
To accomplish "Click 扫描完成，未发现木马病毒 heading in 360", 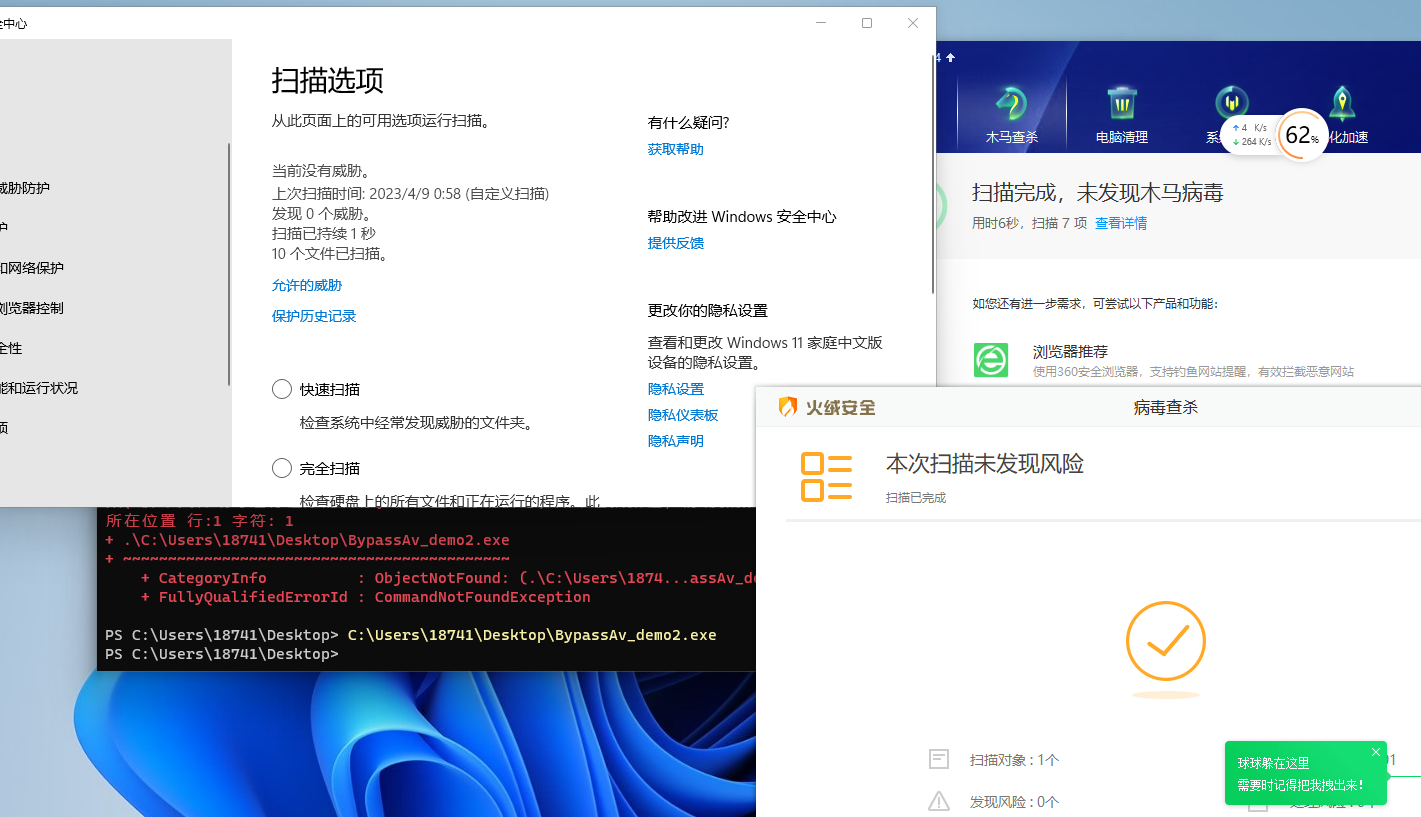I will click(x=1098, y=193).
